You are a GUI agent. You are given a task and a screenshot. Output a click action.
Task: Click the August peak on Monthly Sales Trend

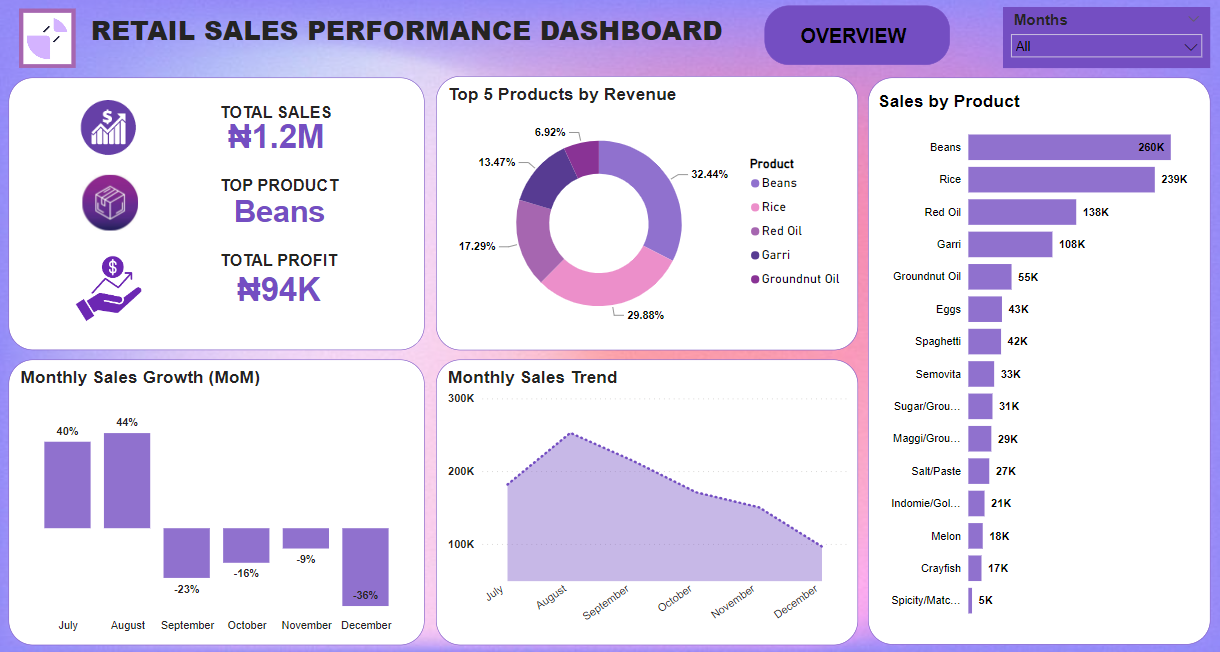pos(570,434)
